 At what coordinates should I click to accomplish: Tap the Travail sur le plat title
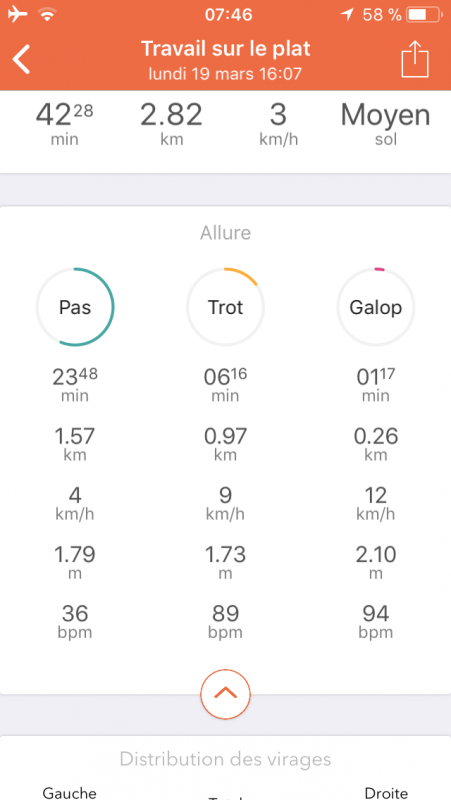(x=226, y=49)
